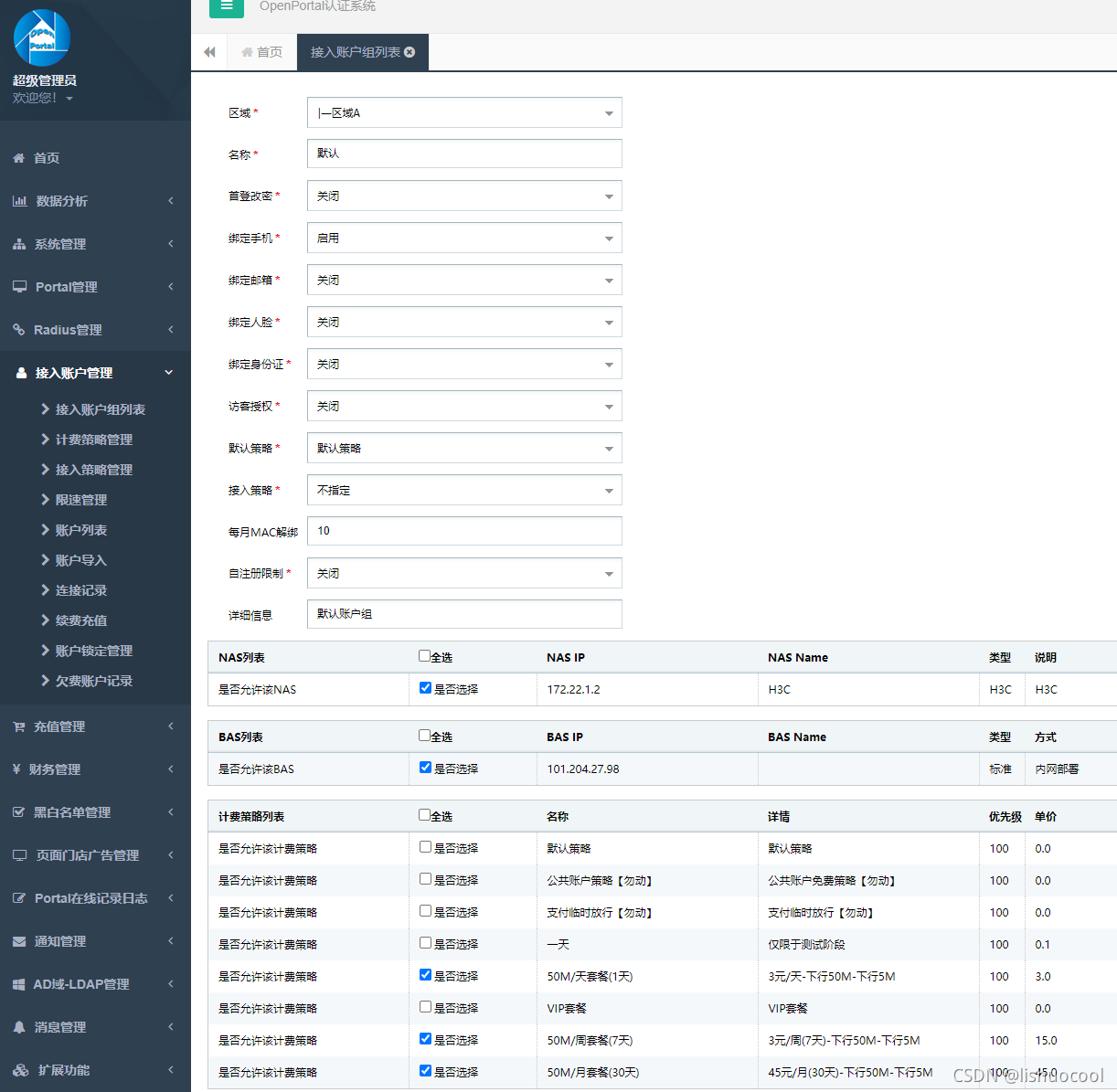Check 是否选择 for the VIP套餐 policy
Image resolution: width=1117 pixels, height=1092 pixels.
point(425,1007)
